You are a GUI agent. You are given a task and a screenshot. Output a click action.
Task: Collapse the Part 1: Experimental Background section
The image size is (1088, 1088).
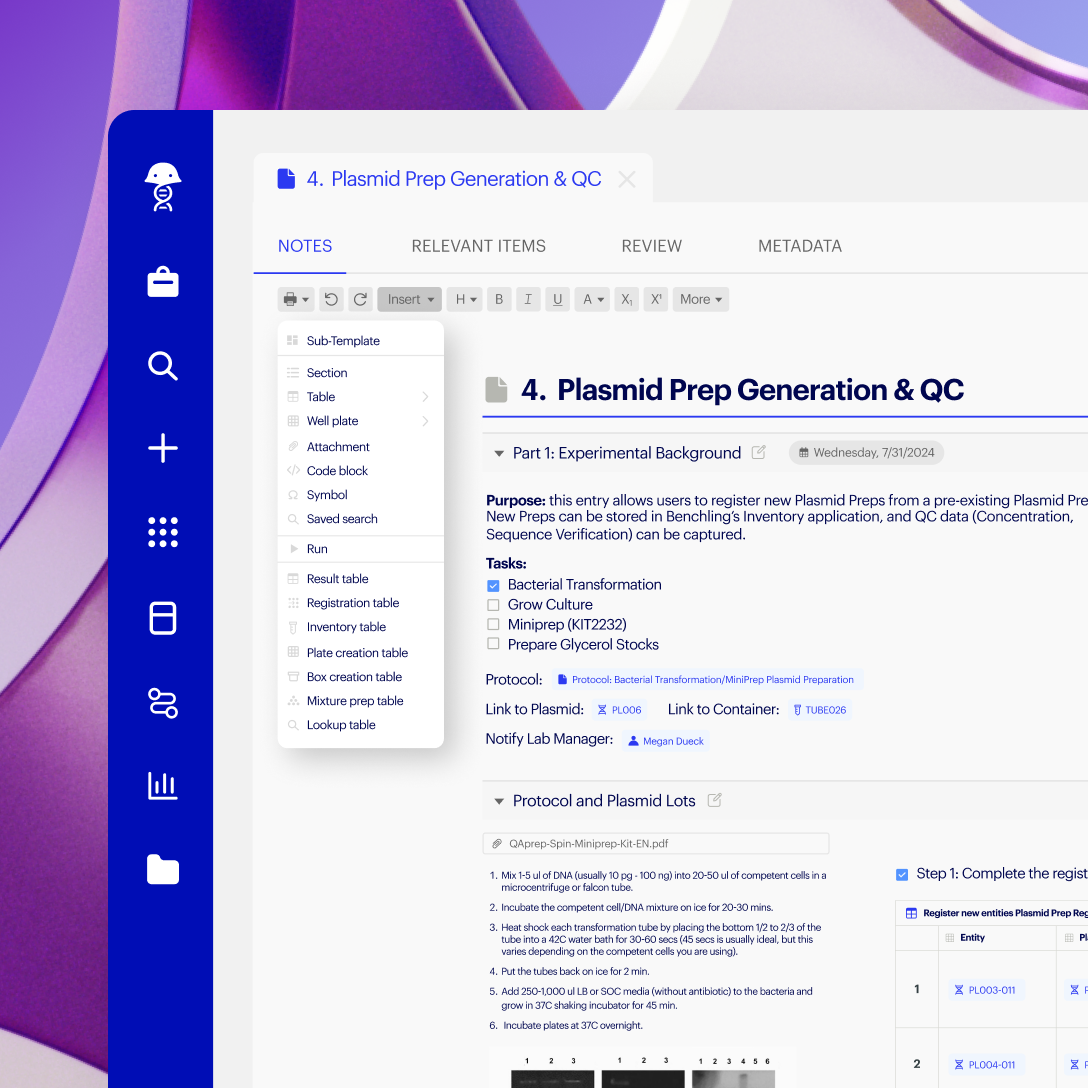[x=499, y=453]
